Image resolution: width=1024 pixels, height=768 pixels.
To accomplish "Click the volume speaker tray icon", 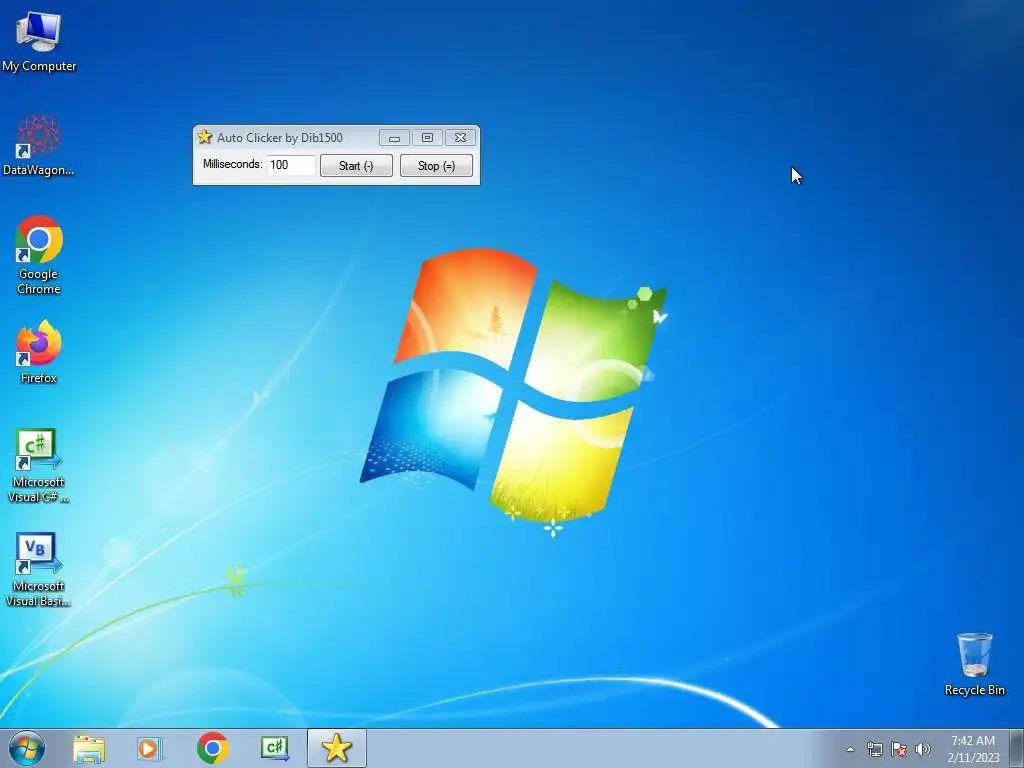I will click(923, 749).
